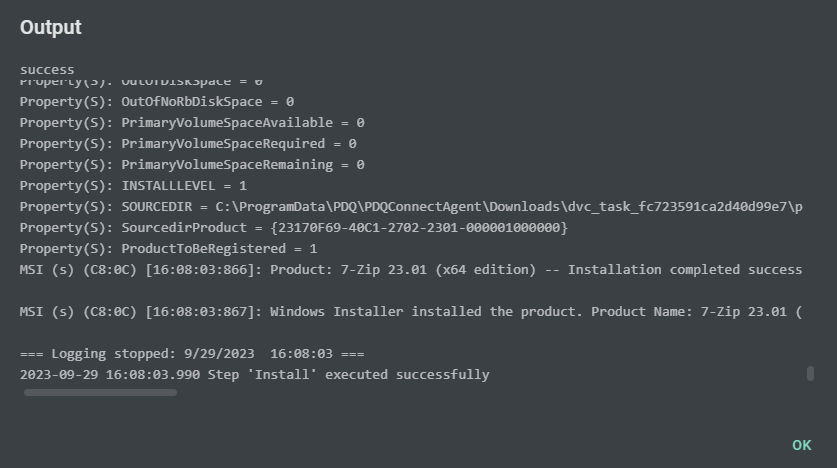Click the SOURCEDIR path in the log

click(509, 207)
